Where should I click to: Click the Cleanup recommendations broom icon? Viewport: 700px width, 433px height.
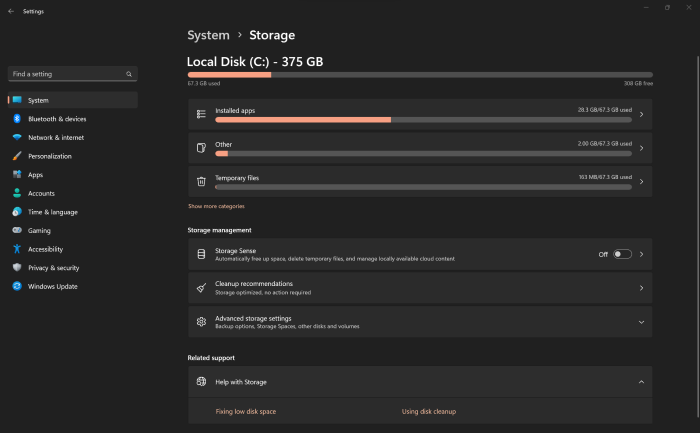pos(201,288)
